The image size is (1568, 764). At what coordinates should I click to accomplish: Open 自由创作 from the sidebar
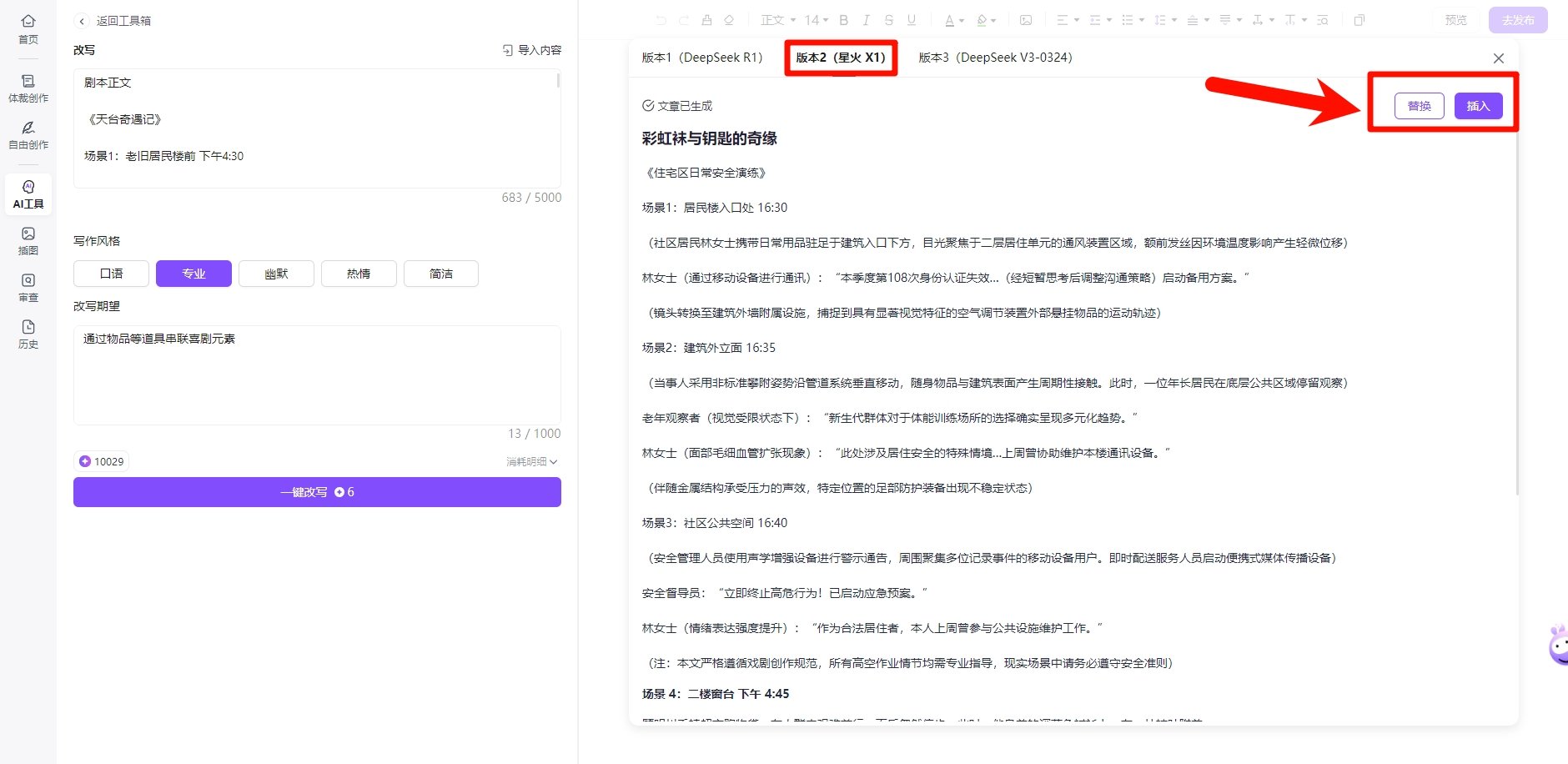(x=28, y=136)
